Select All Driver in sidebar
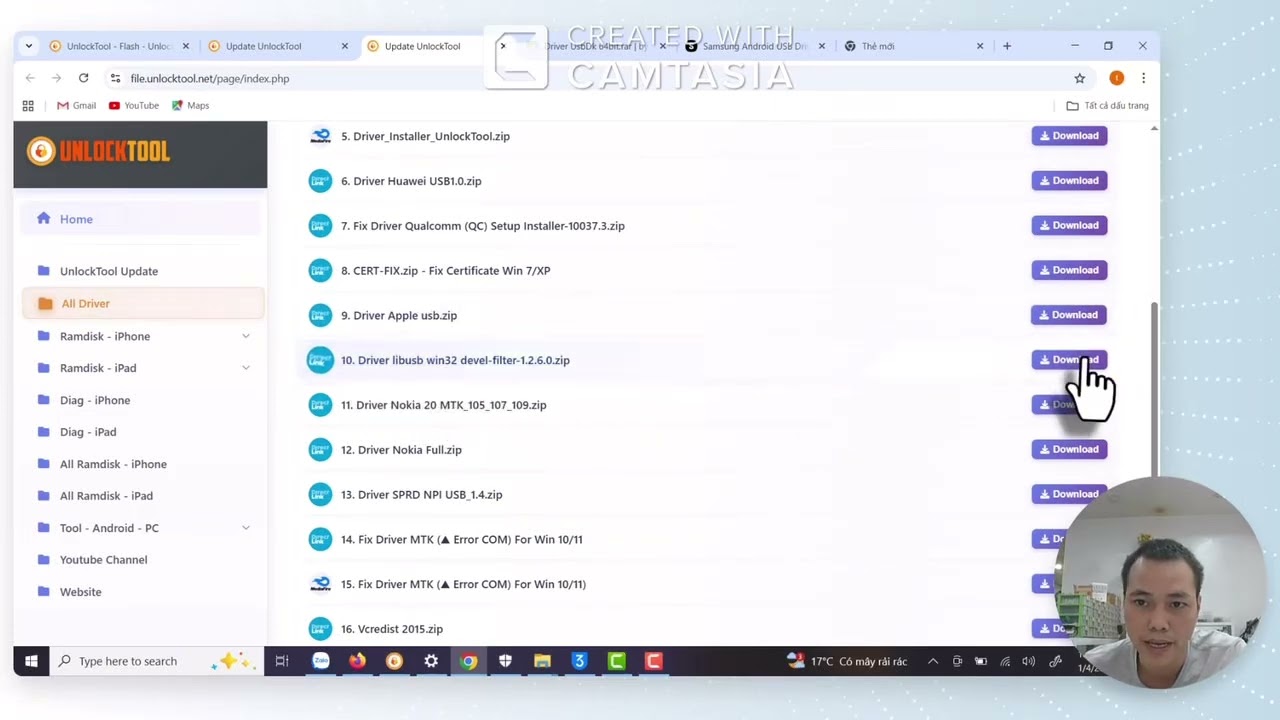 coord(143,303)
